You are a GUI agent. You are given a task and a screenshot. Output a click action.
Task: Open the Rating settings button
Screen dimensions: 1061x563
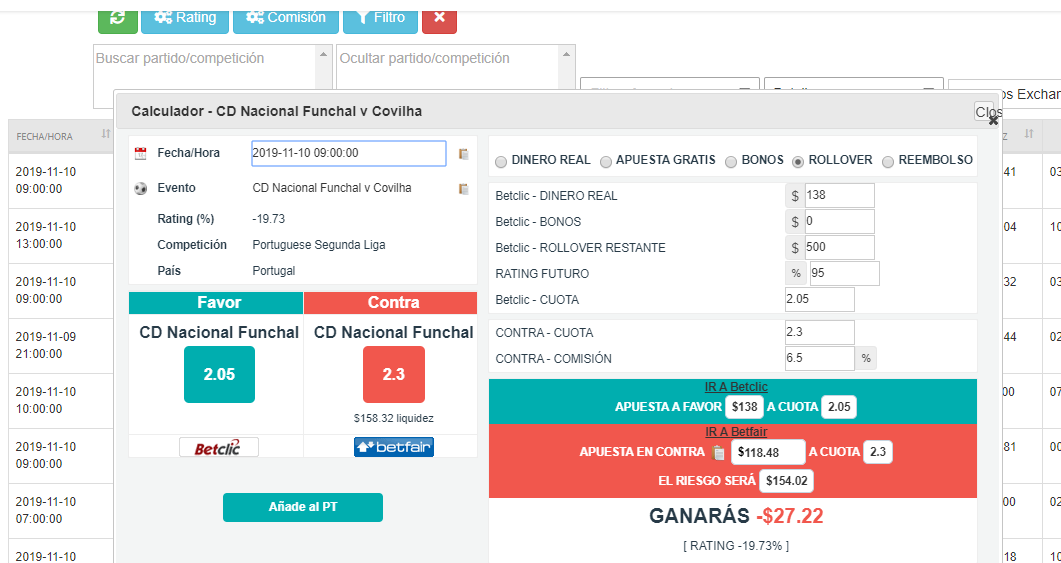pos(185,18)
